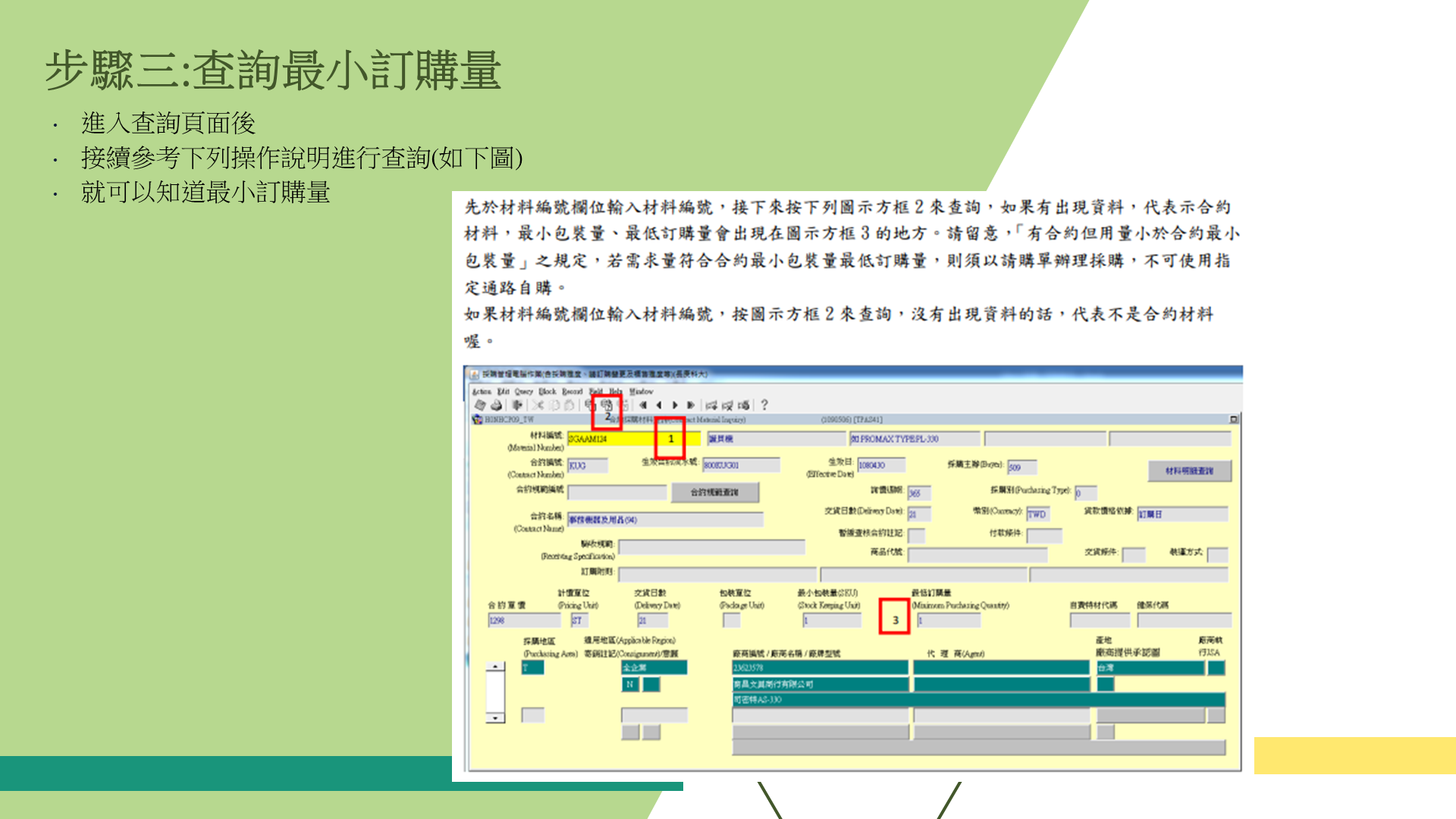Click the Cut scissors icon
The image size is (1456, 819).
point(537,405)
